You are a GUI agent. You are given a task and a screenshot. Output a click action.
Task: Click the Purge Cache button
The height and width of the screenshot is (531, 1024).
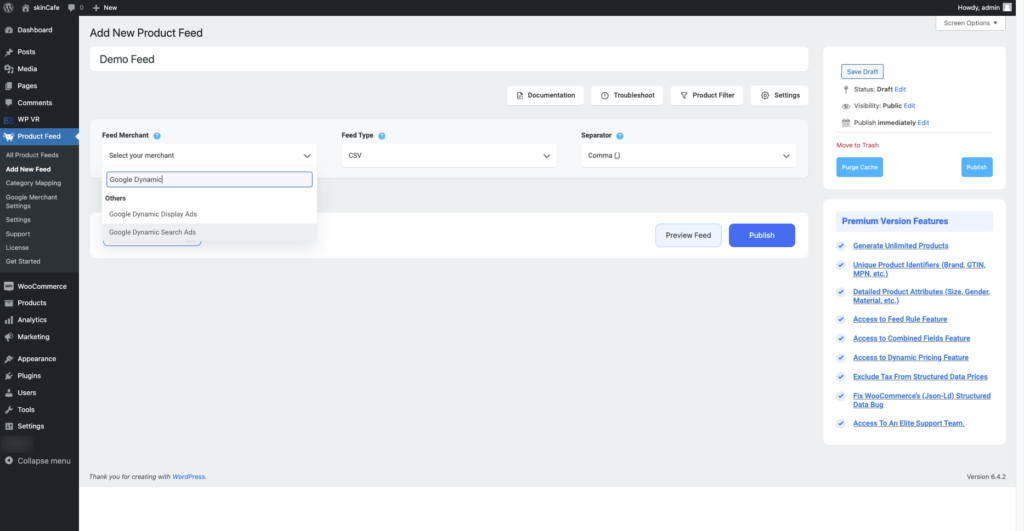click(859, 167)
